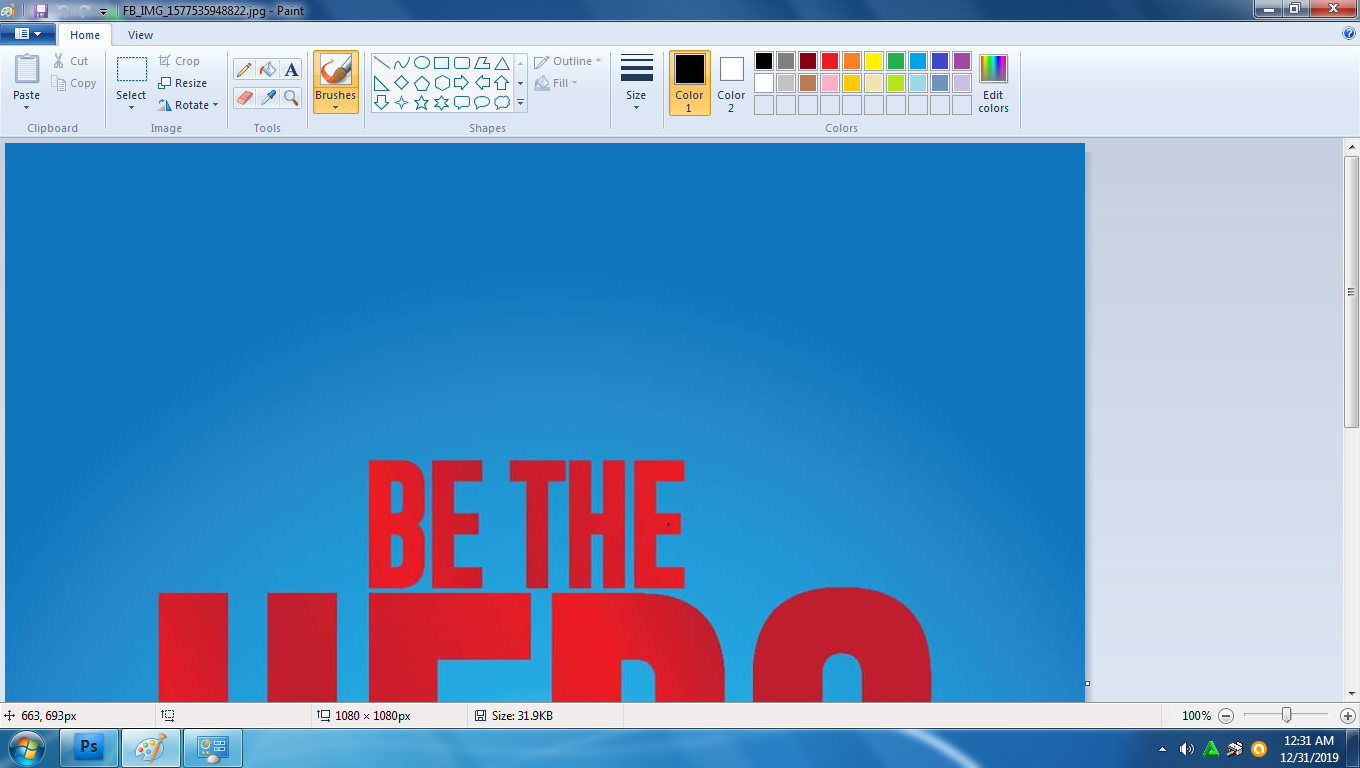Pick the Five-point star shape

[x=421, y=102]
